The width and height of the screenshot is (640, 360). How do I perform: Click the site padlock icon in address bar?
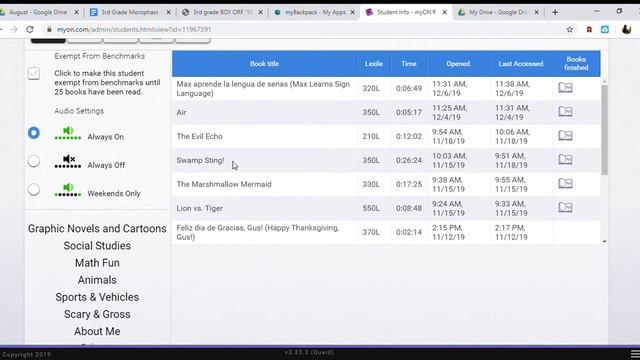click(49, 29)
